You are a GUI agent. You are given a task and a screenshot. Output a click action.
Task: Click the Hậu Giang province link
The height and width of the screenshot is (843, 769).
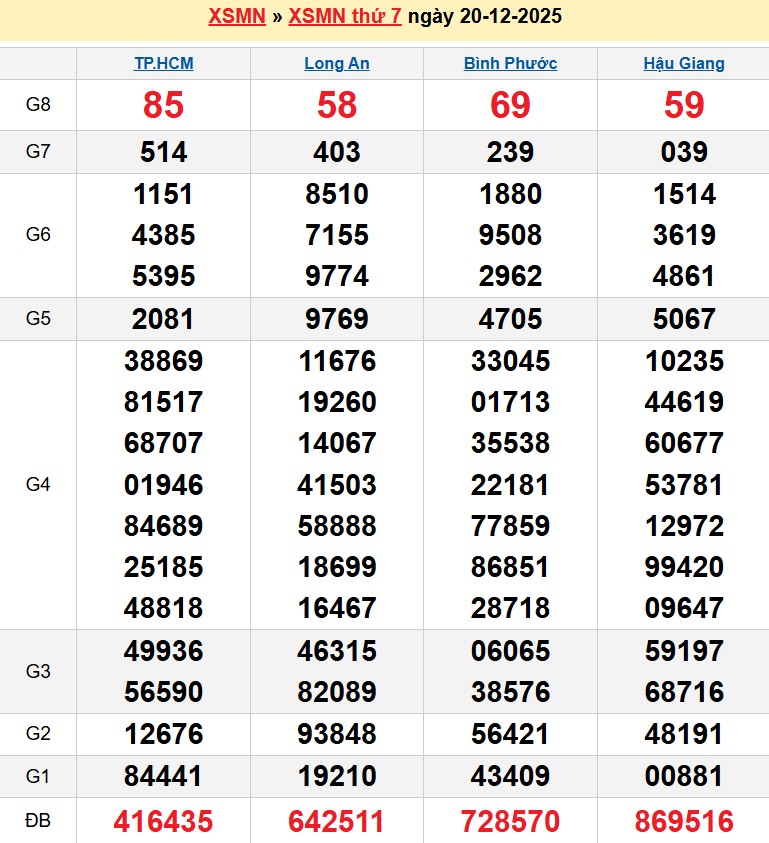(684, 63)
